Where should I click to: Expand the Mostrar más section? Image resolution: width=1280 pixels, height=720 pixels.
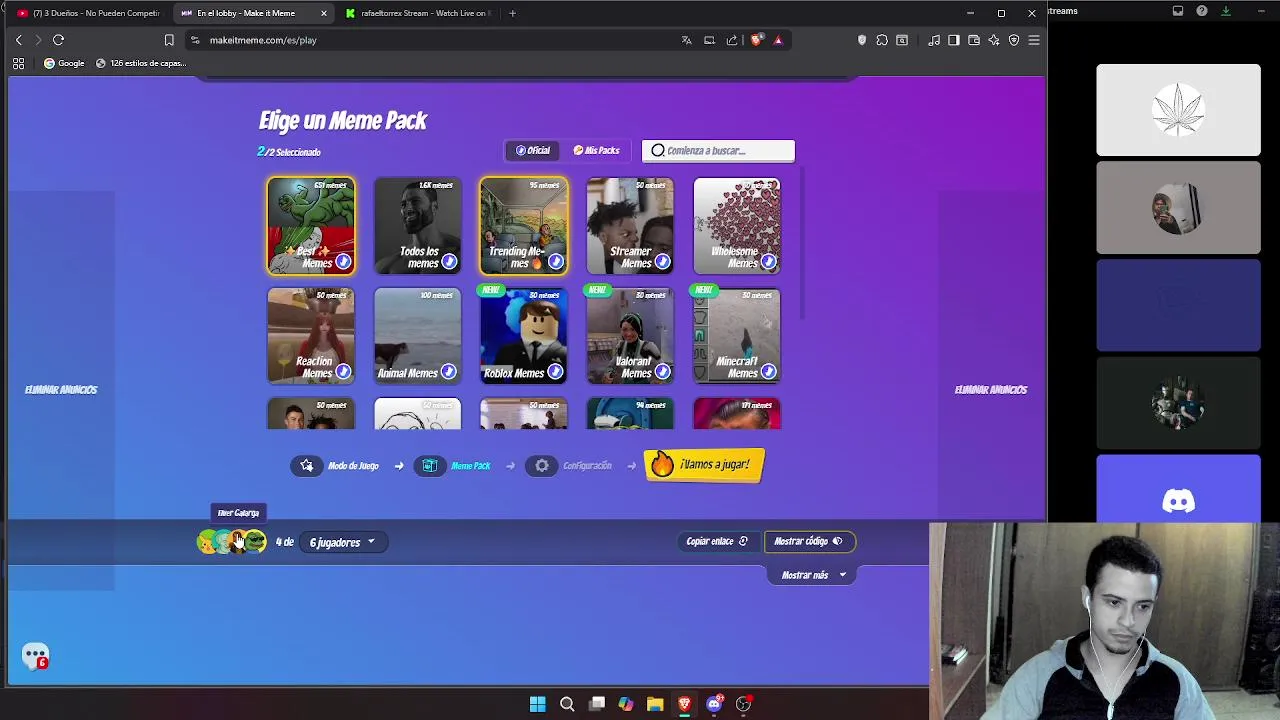pos(814,575)
